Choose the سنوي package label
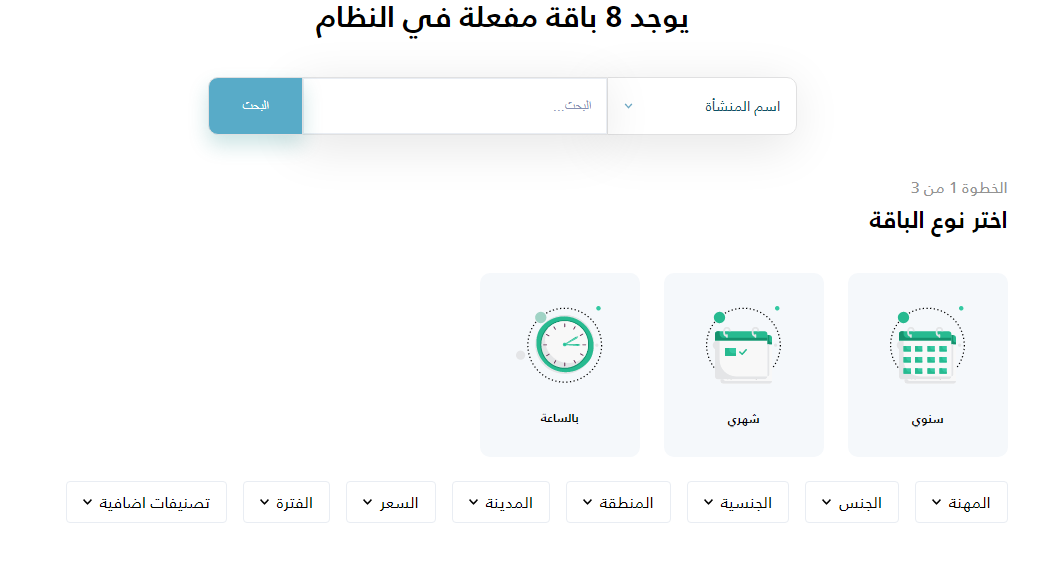The image size is (1045, 567). (x=927, y=420)
